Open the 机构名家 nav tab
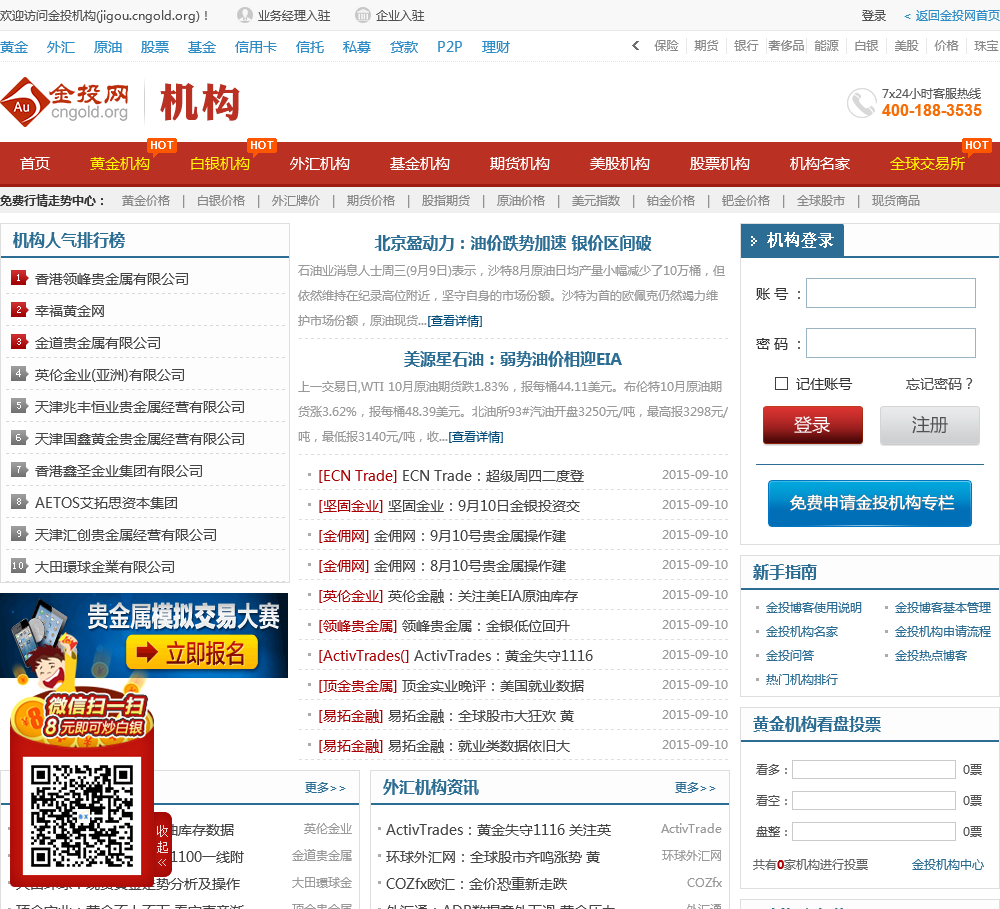Screen dimensions: 1000x909 pos(820,164)
